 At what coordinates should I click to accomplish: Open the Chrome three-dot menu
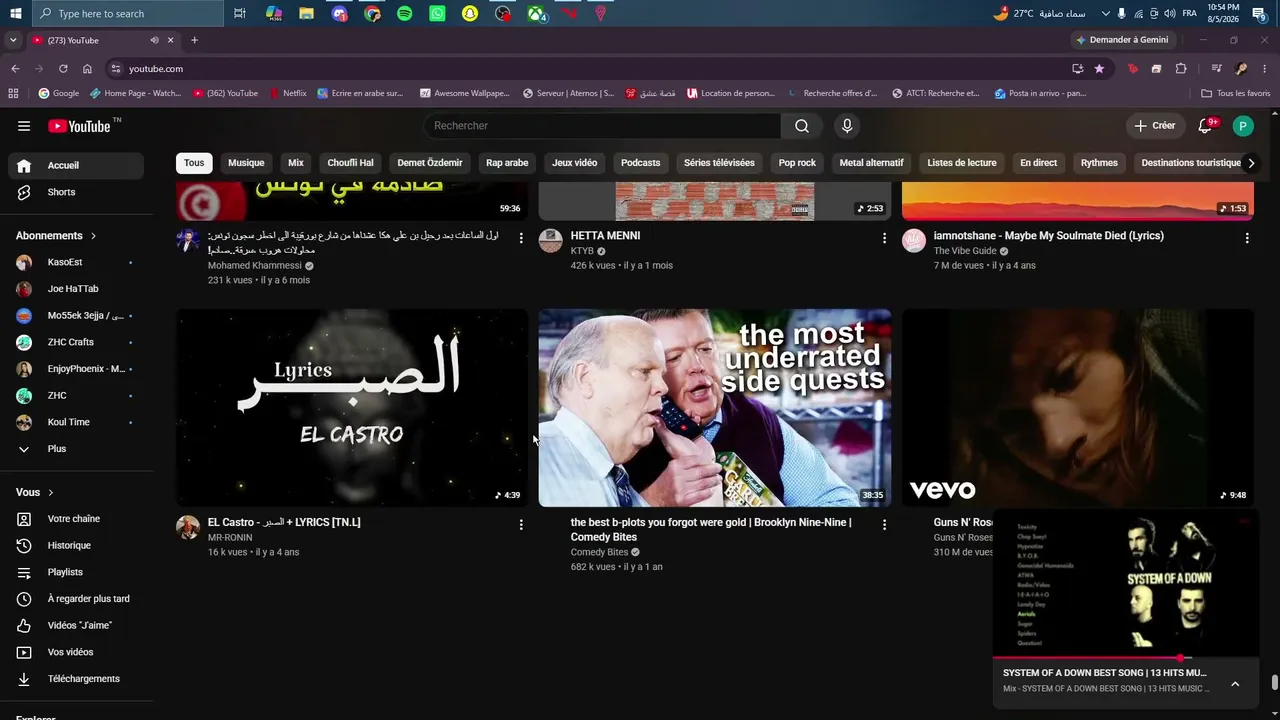pyautogui.click(x=1265, y=69)
